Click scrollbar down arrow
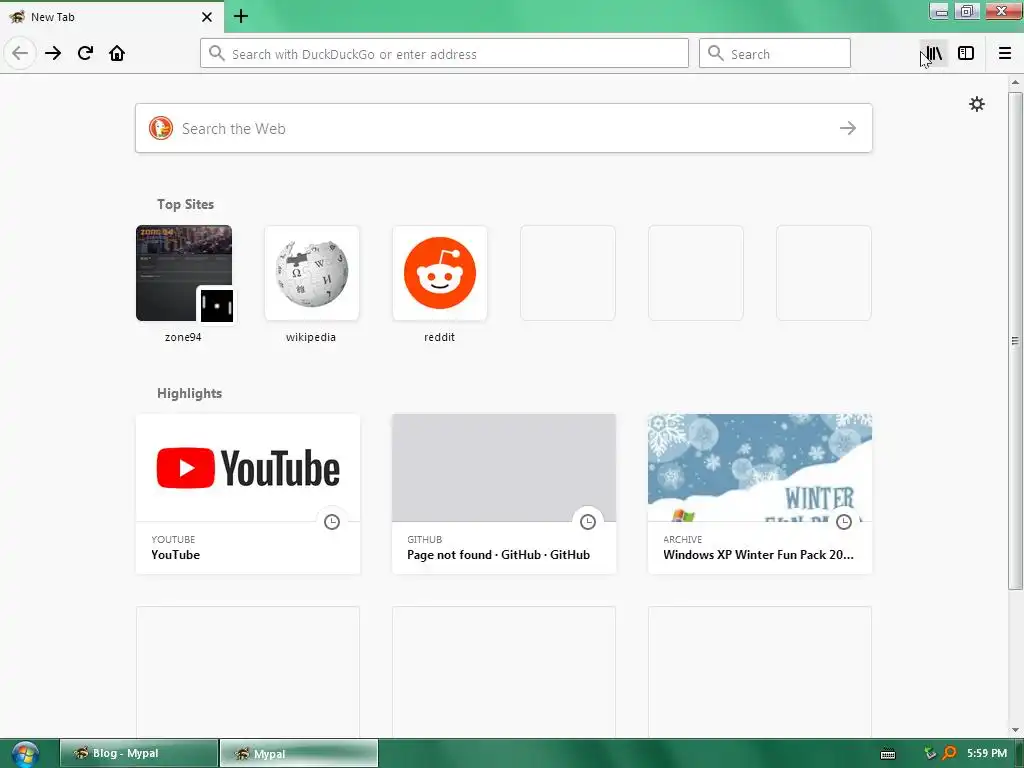Image resolution: width=1024 pixels, height=768 pixels. [1015, 730]
